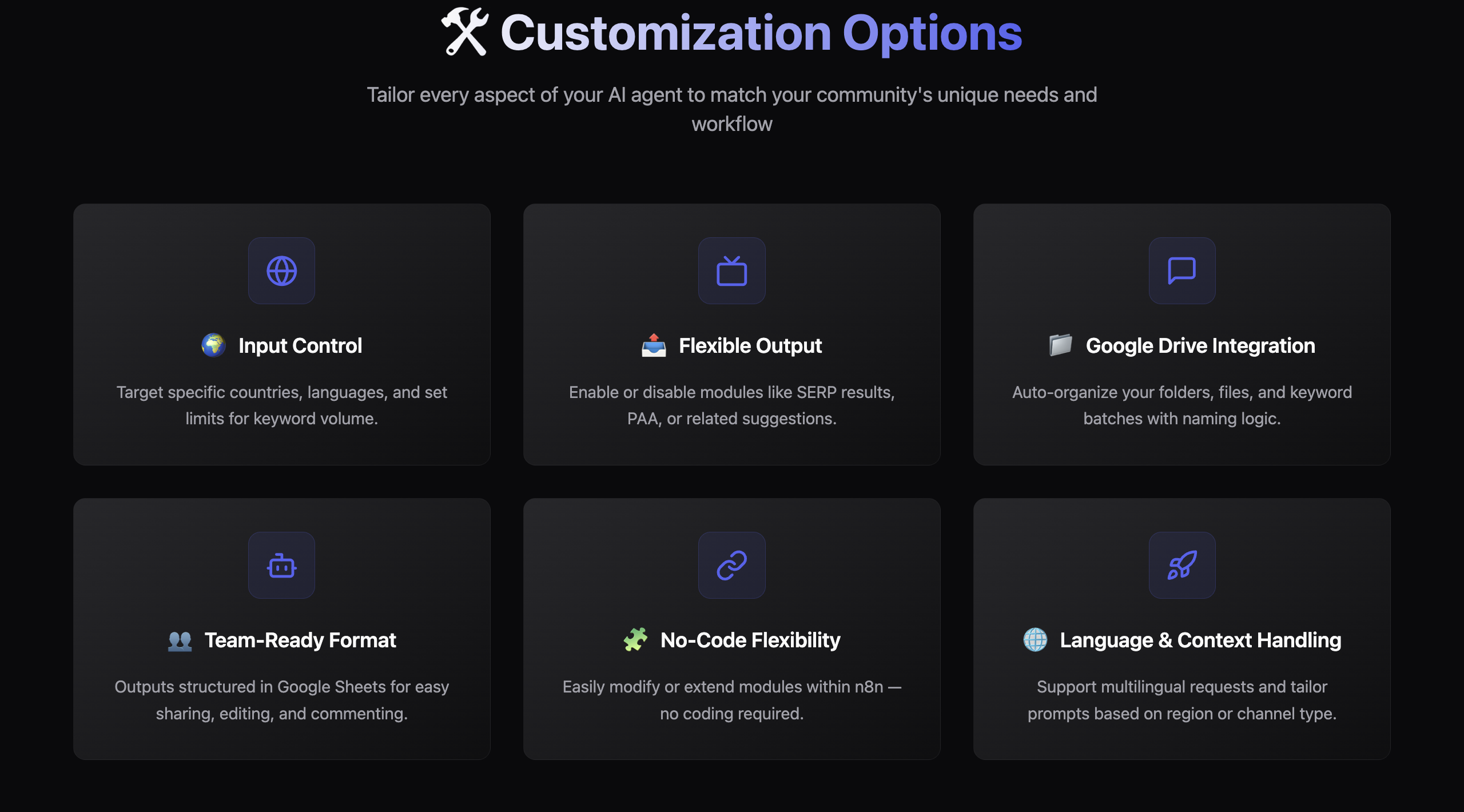Click the people emoji beside Team-Ready Format

click(180, 640)
